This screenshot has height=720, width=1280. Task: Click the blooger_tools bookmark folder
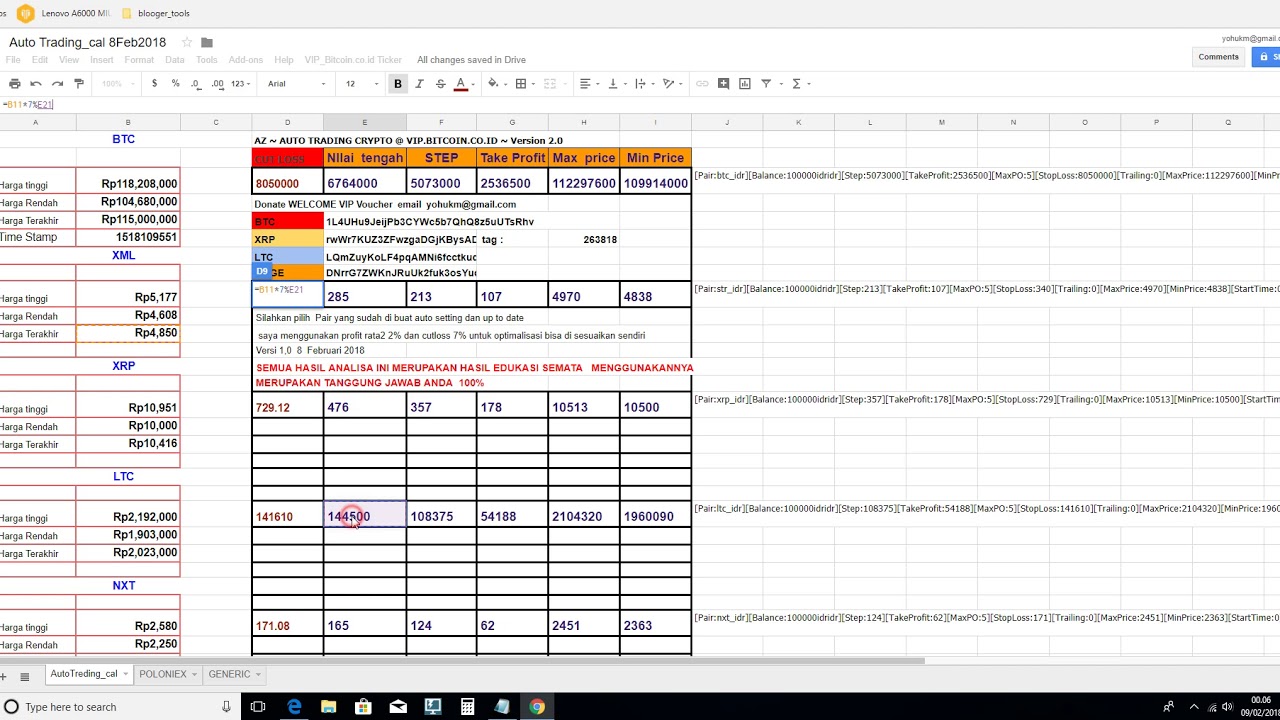coord(155,13)
